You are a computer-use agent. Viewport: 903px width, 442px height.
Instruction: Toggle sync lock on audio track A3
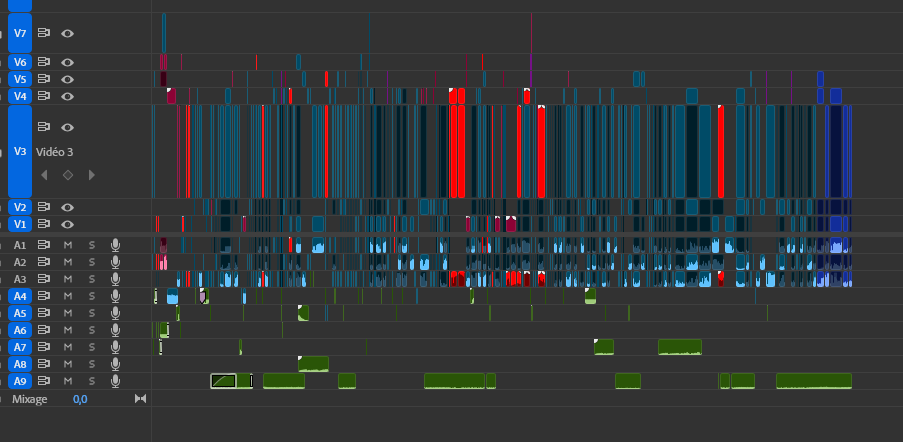click(x=44, y=279)
